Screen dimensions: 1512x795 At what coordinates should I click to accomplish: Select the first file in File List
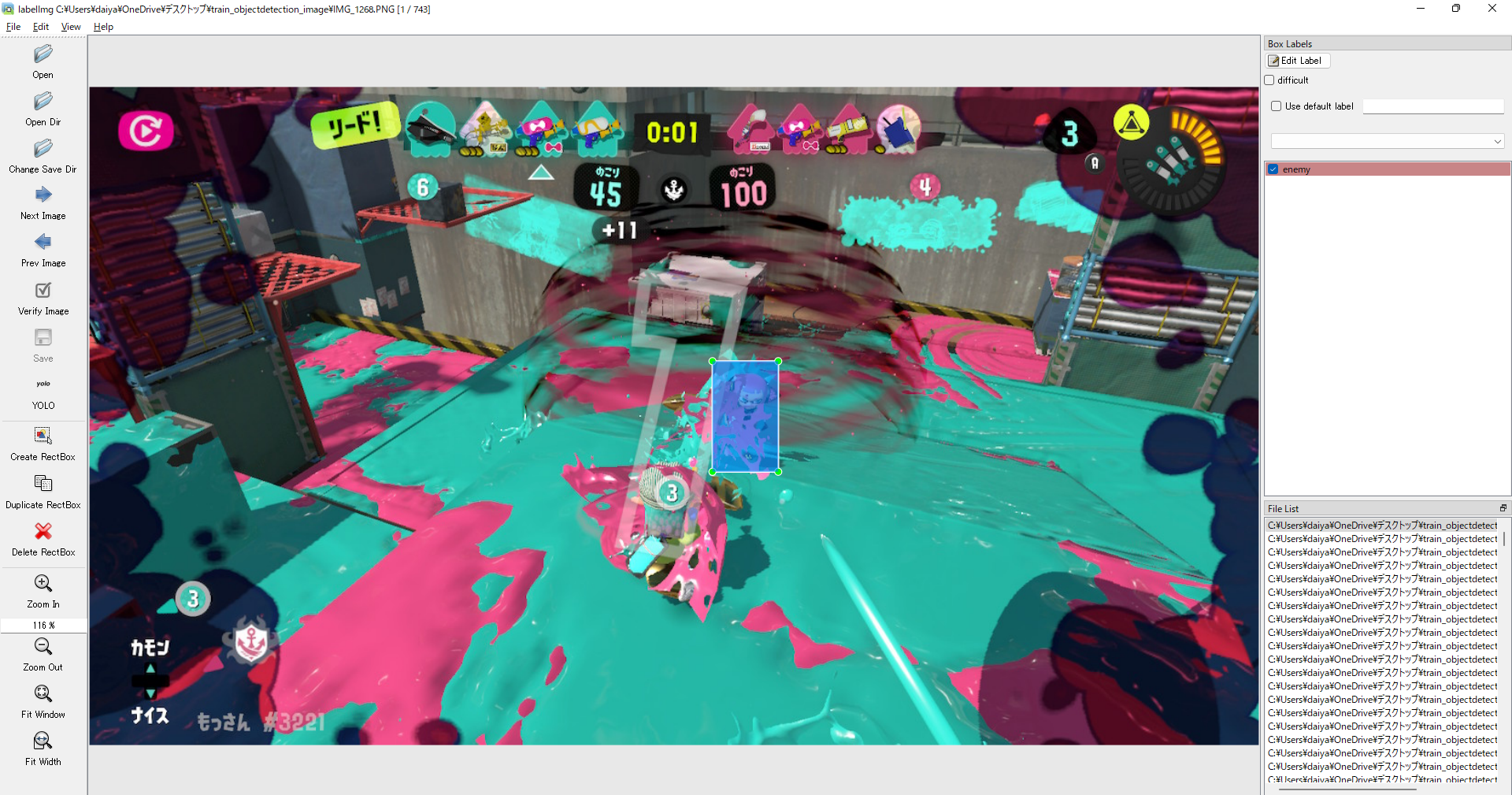(1378, 525)
